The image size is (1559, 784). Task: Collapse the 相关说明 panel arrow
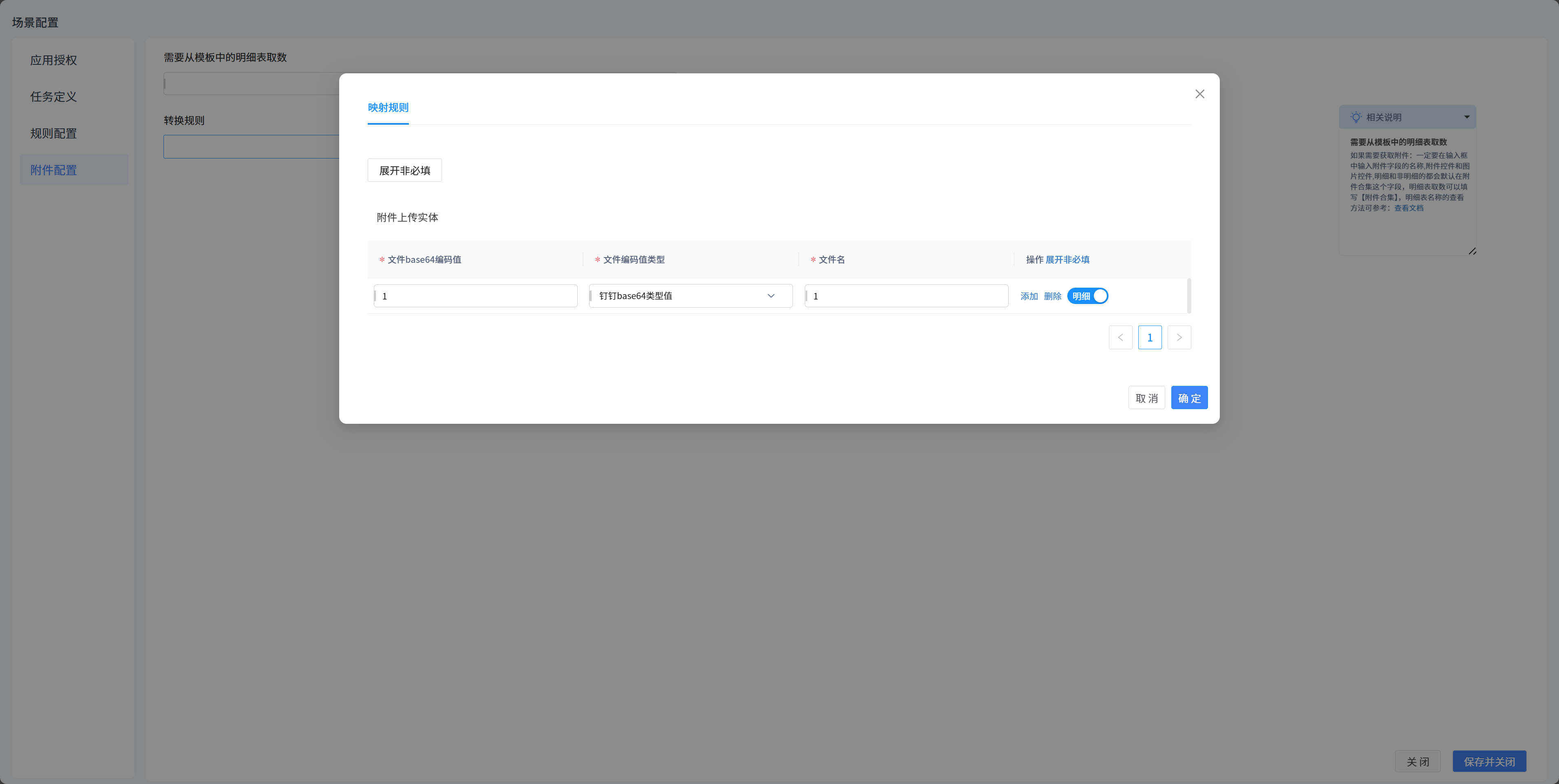tap(1466, 117)
